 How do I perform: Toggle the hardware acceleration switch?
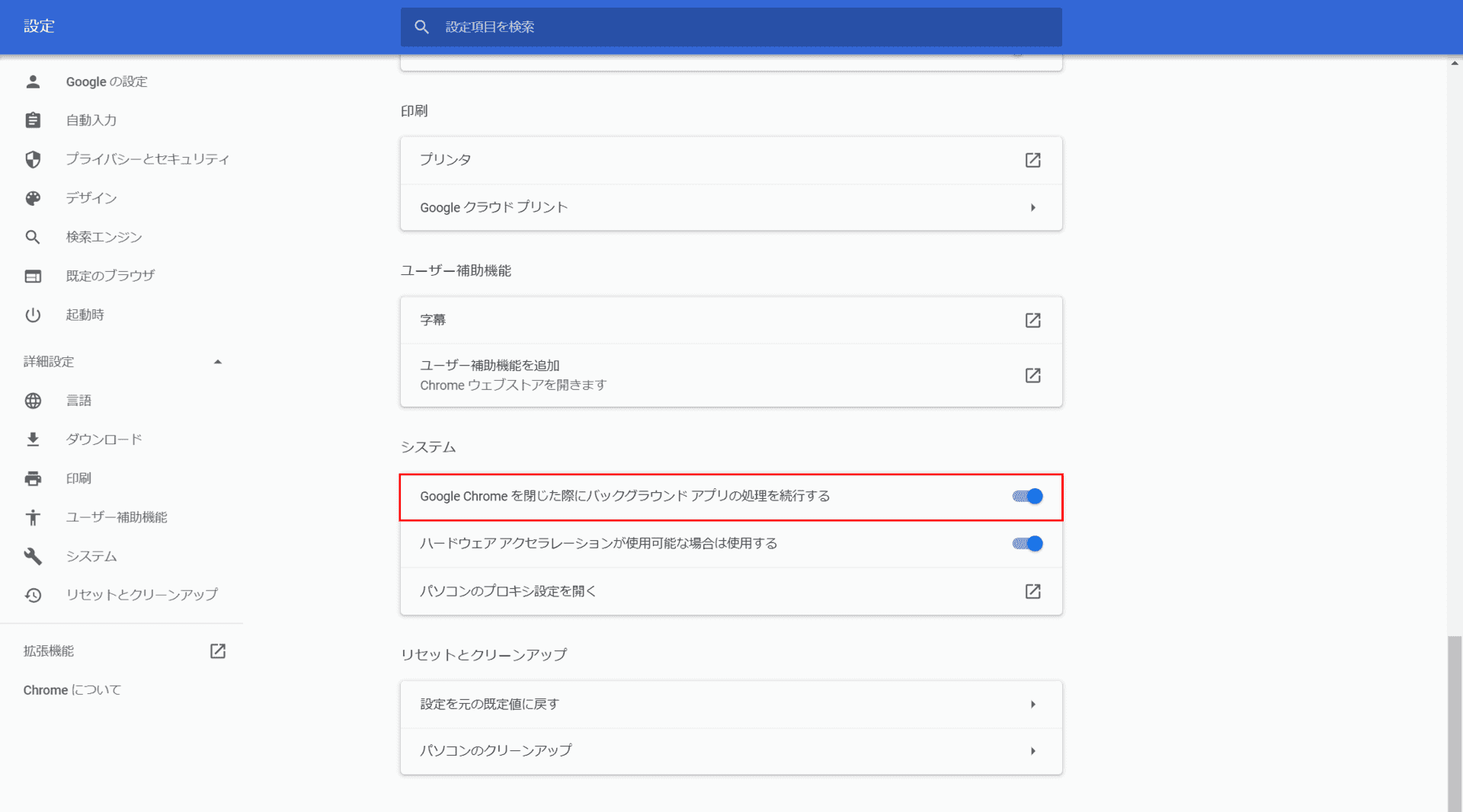point(1027,544)
